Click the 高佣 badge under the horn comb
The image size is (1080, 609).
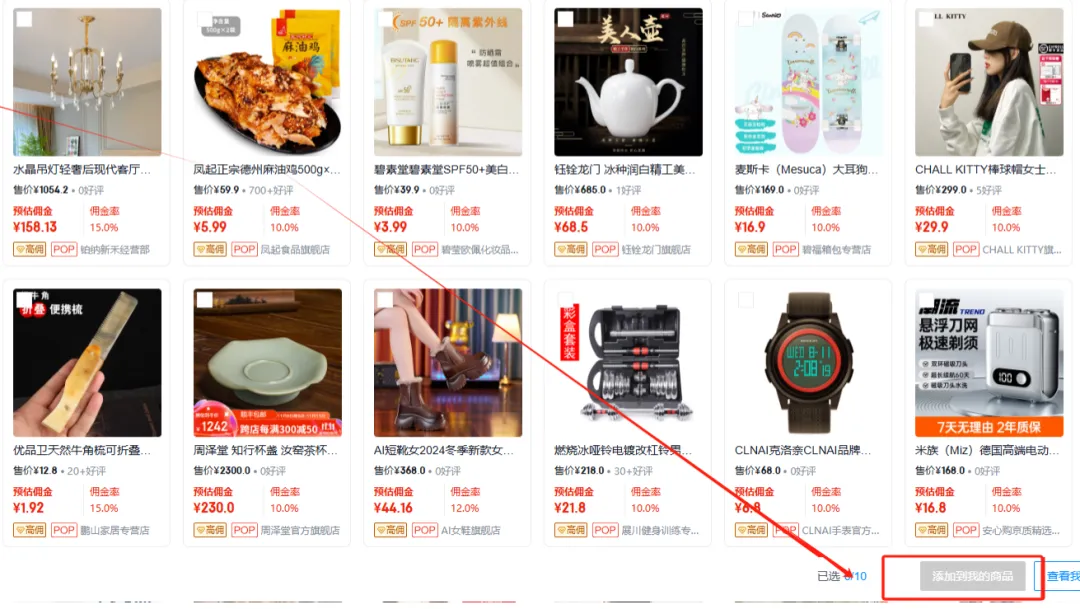(x=30, y=530)
